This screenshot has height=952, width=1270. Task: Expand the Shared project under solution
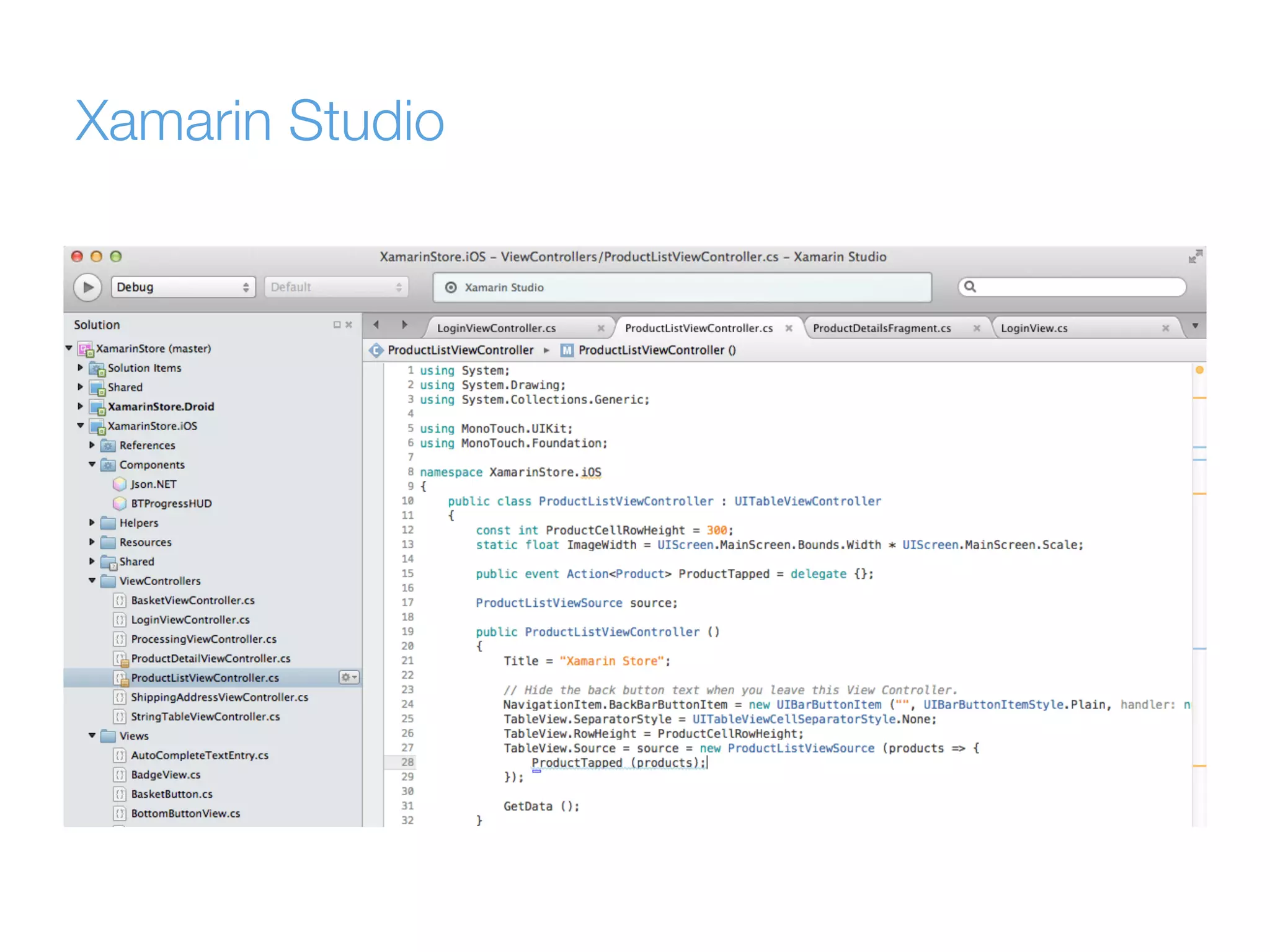(x=80, y=387)
